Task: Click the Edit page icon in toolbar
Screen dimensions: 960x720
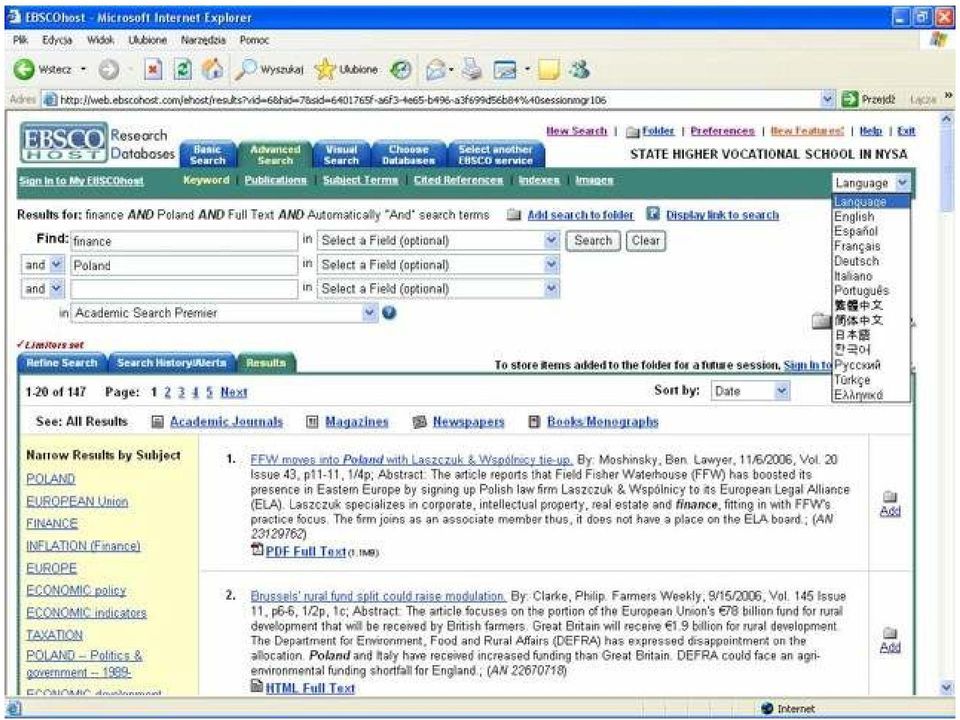Action: 505,70
